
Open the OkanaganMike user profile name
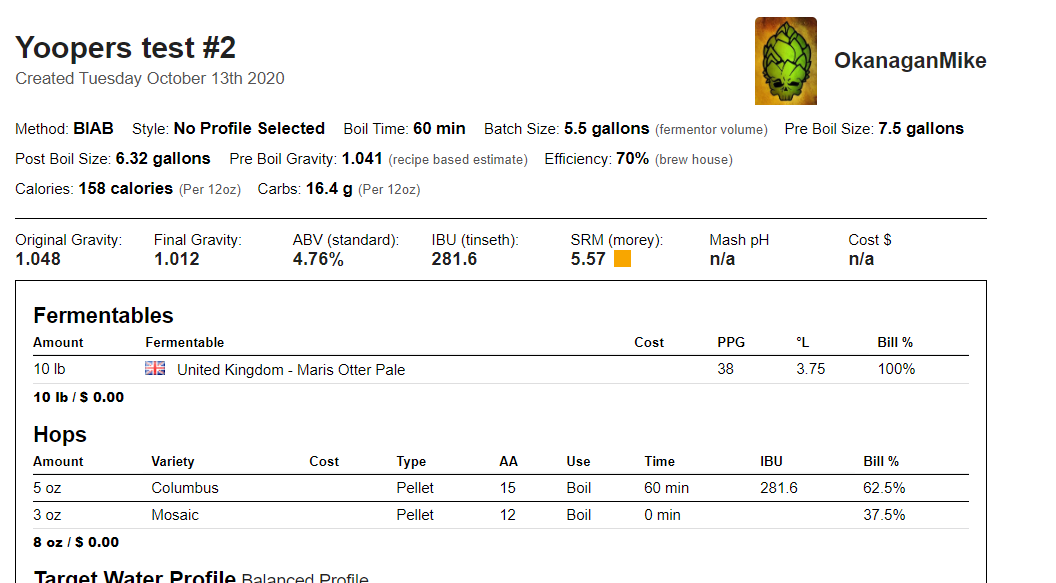(x=910, y=61)
